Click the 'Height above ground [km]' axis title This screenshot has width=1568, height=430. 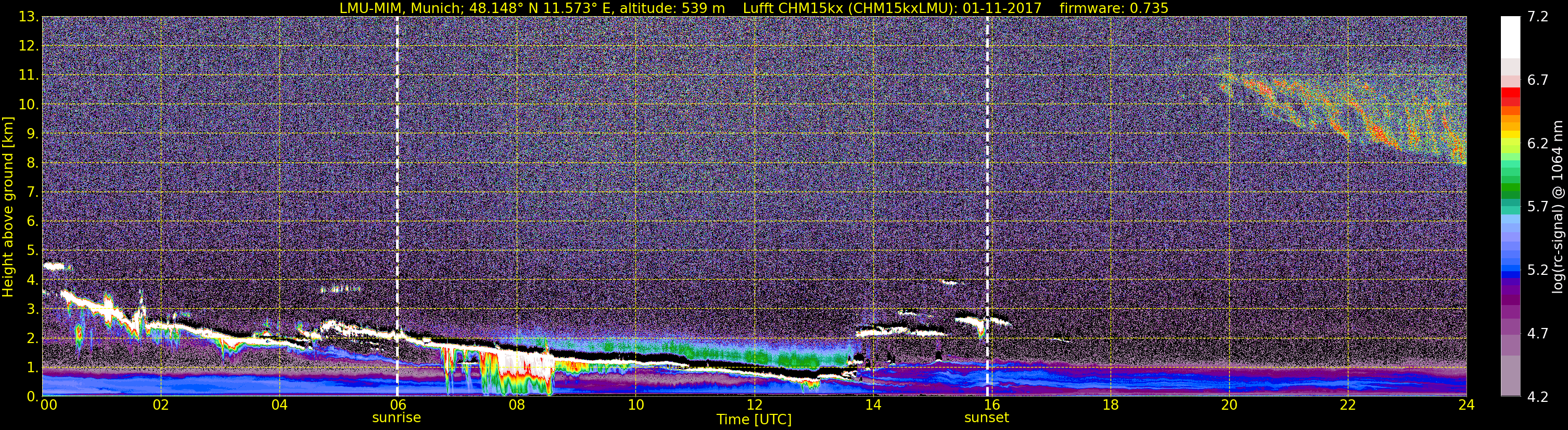click(8, 207)
